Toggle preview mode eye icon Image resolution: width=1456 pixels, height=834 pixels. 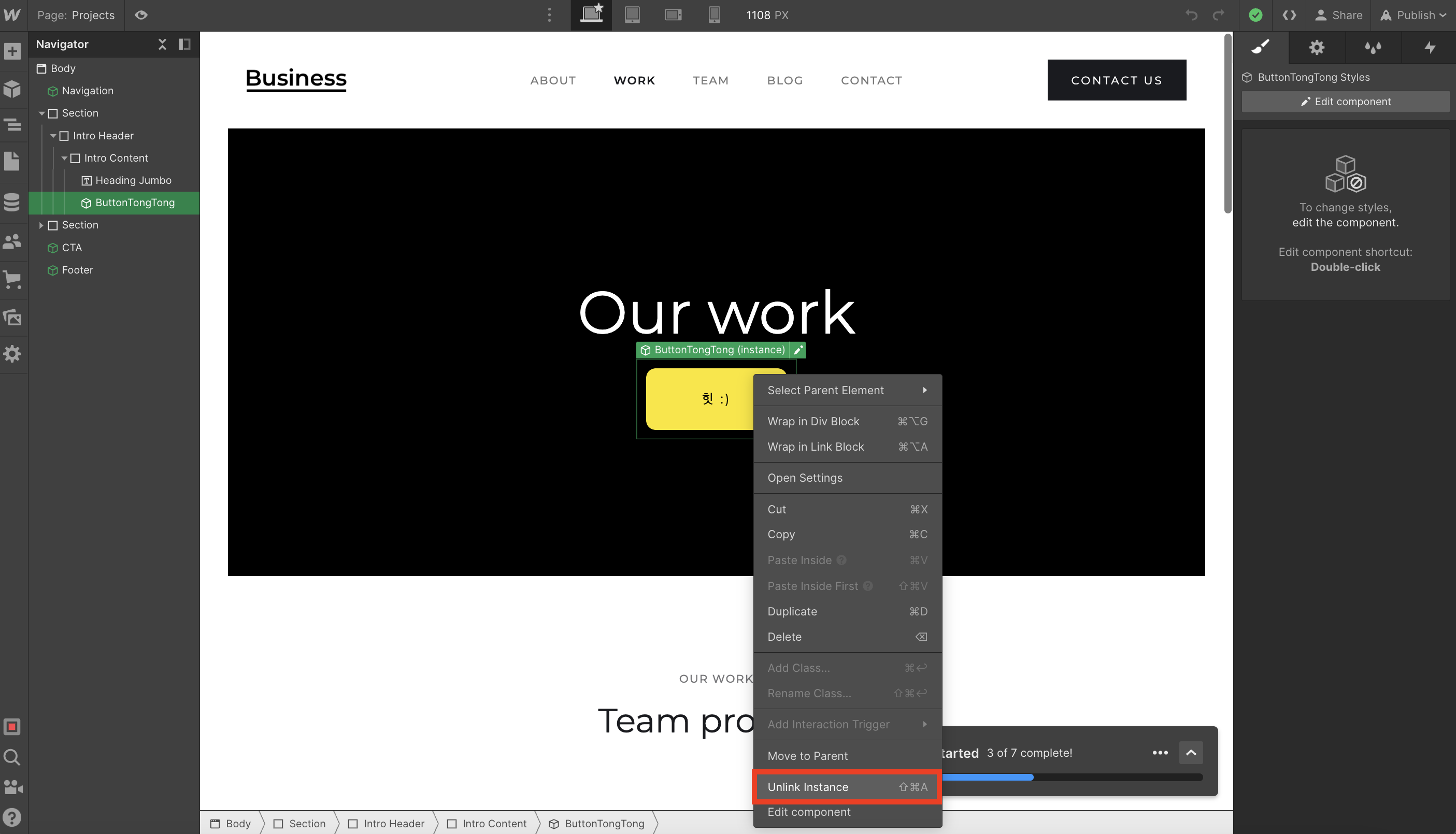[141, 16]
